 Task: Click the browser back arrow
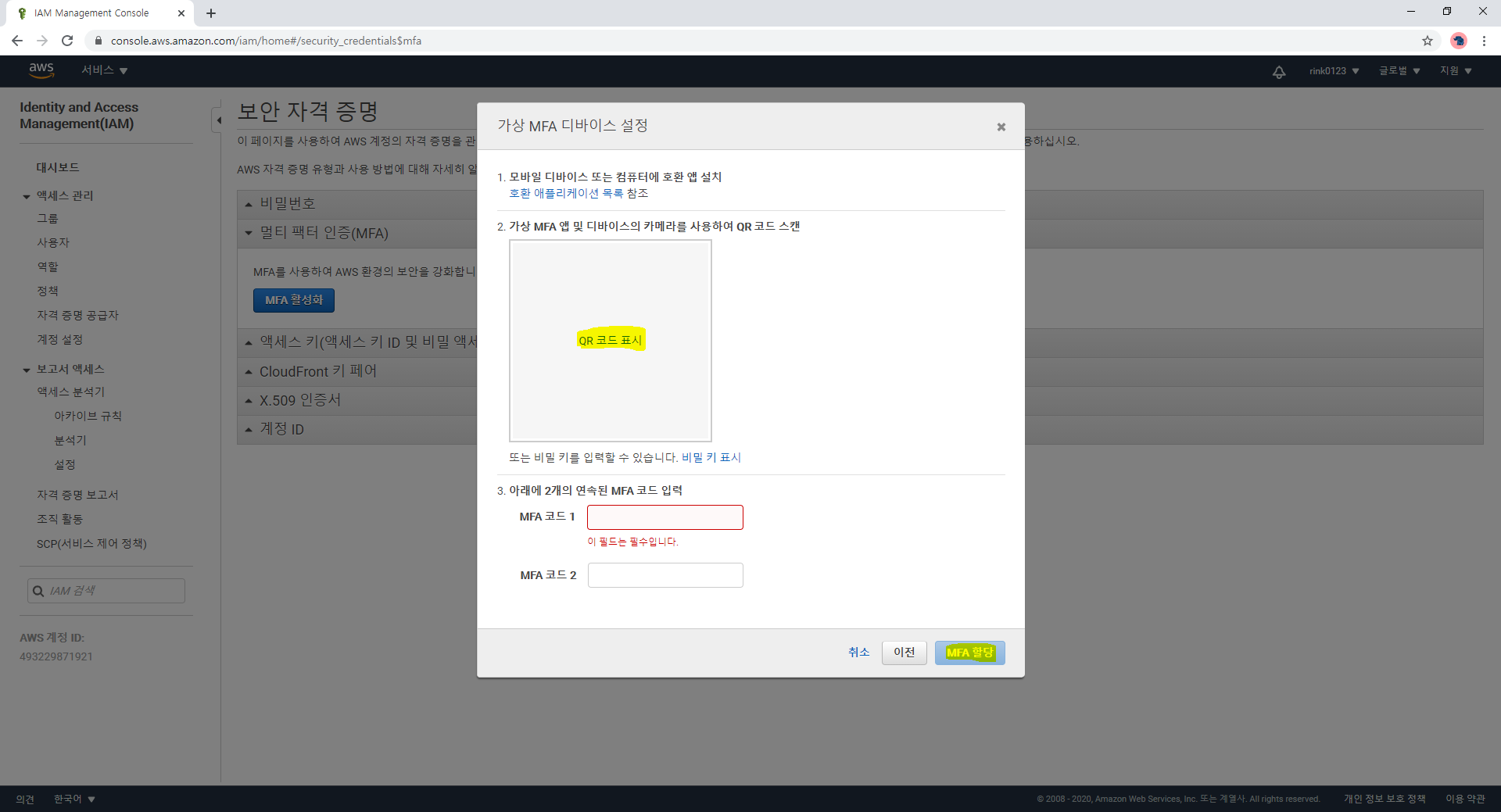17,41
